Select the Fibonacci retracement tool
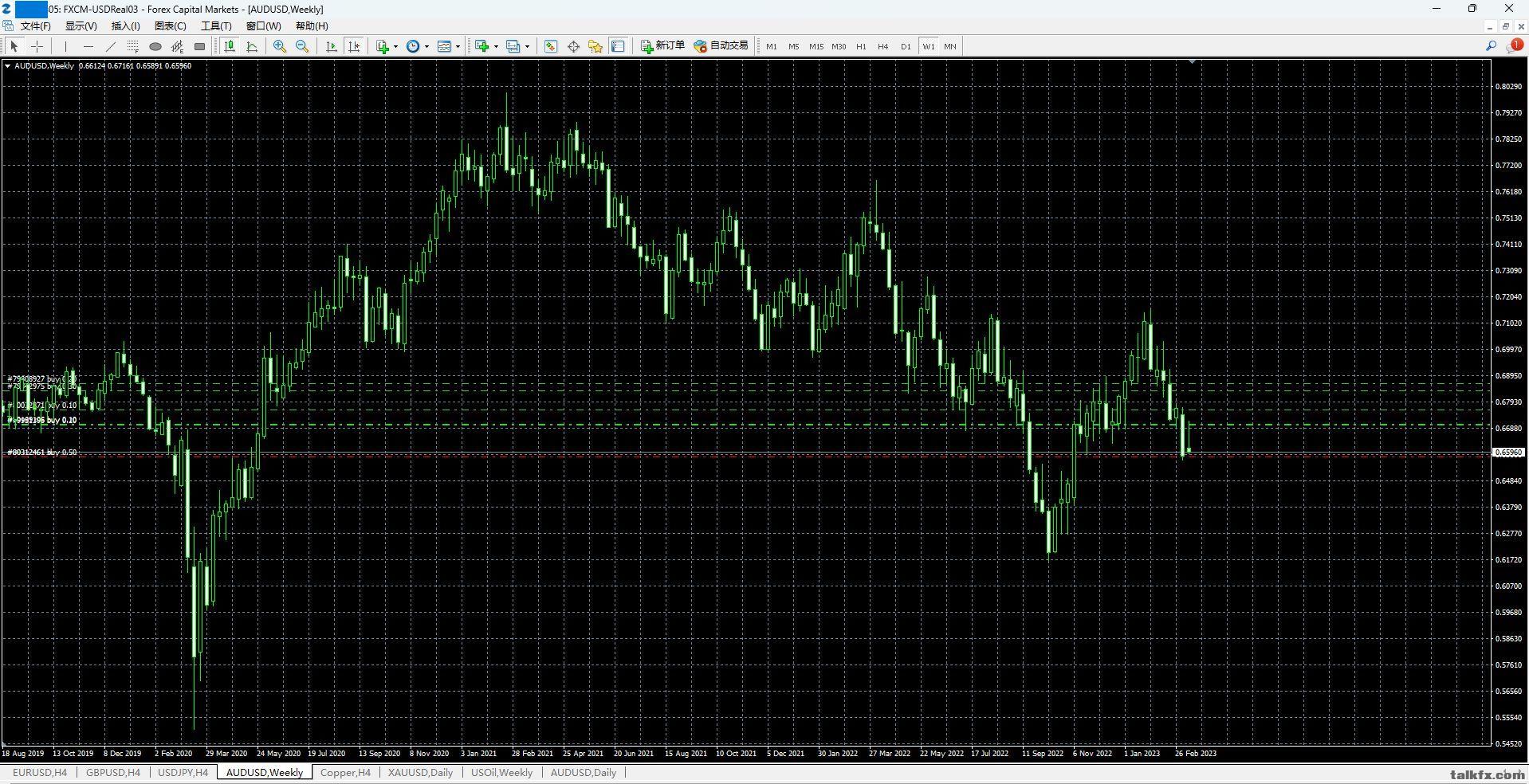This screenshot has width=1529, height=784. [133, 46]
